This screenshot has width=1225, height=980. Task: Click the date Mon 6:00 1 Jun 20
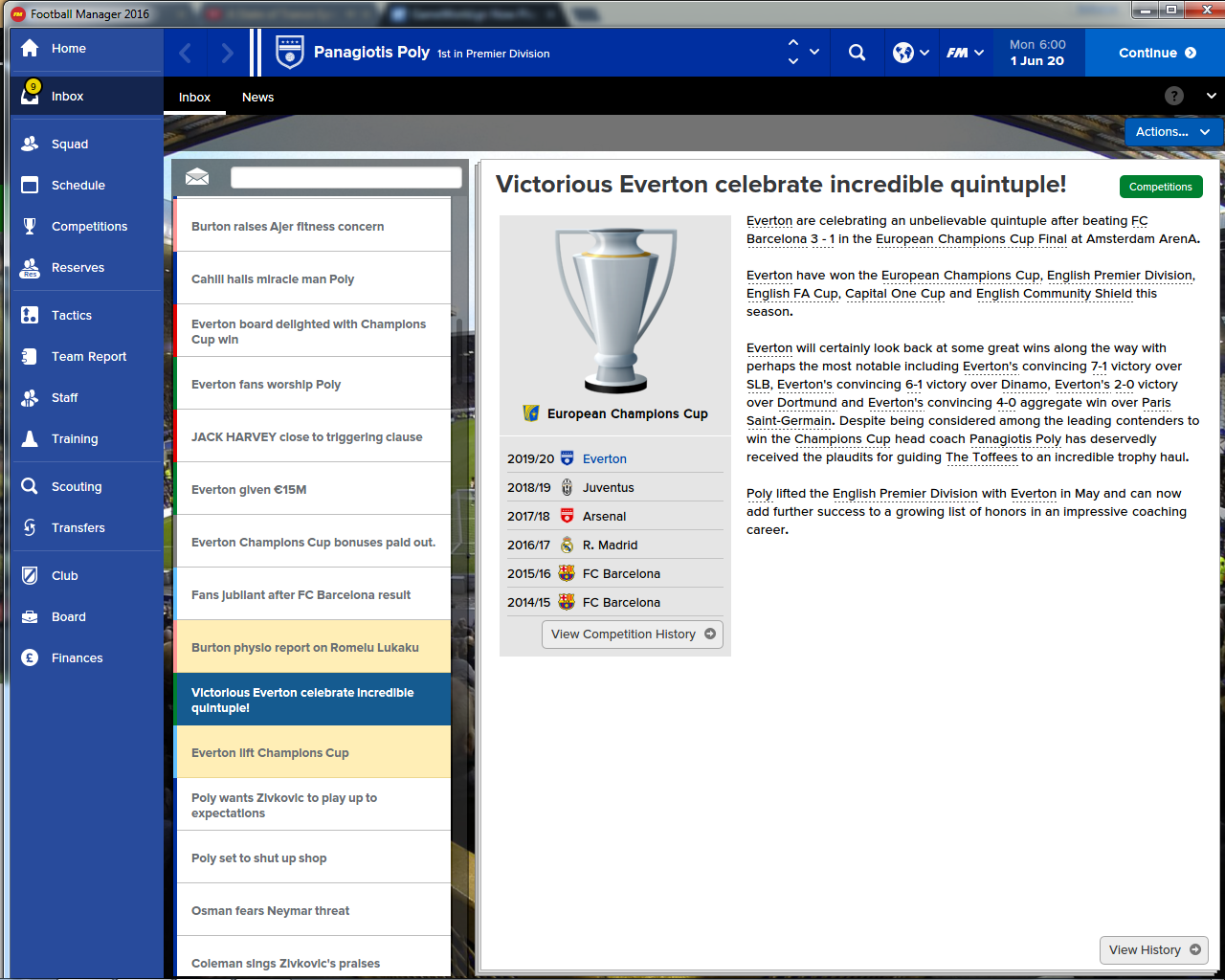click(x=1037, y=53)
